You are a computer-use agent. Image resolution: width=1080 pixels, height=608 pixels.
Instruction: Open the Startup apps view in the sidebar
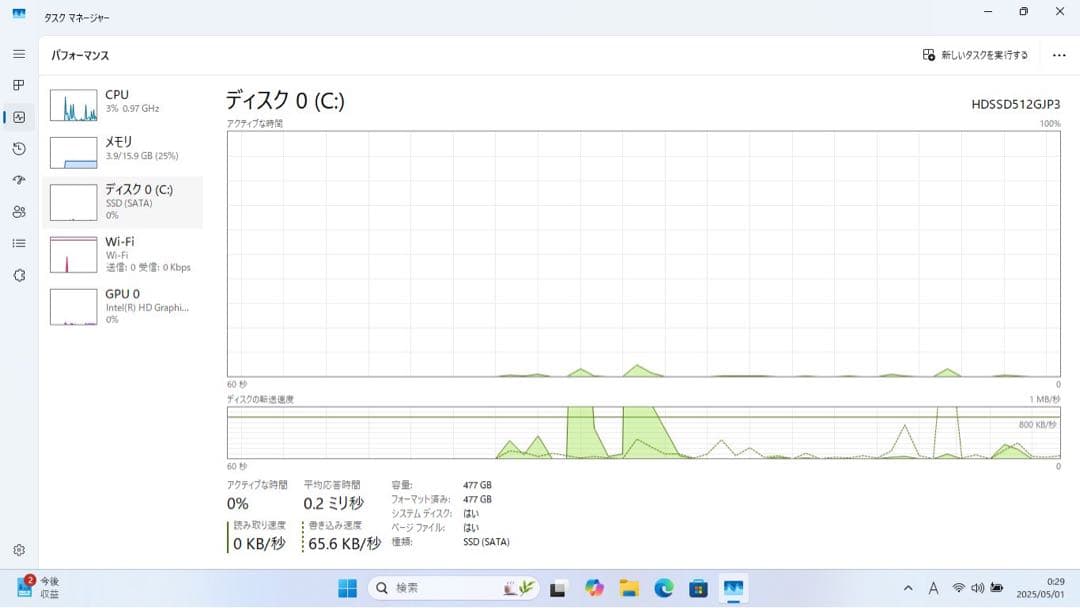click(18, 180)
